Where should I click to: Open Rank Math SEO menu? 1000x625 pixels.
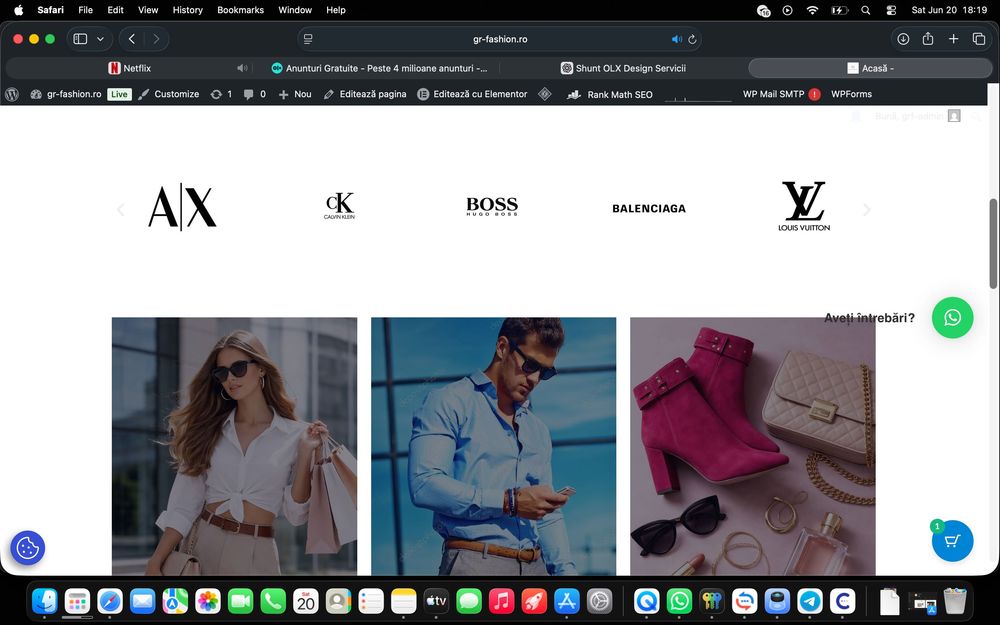(x=610, y=94)
